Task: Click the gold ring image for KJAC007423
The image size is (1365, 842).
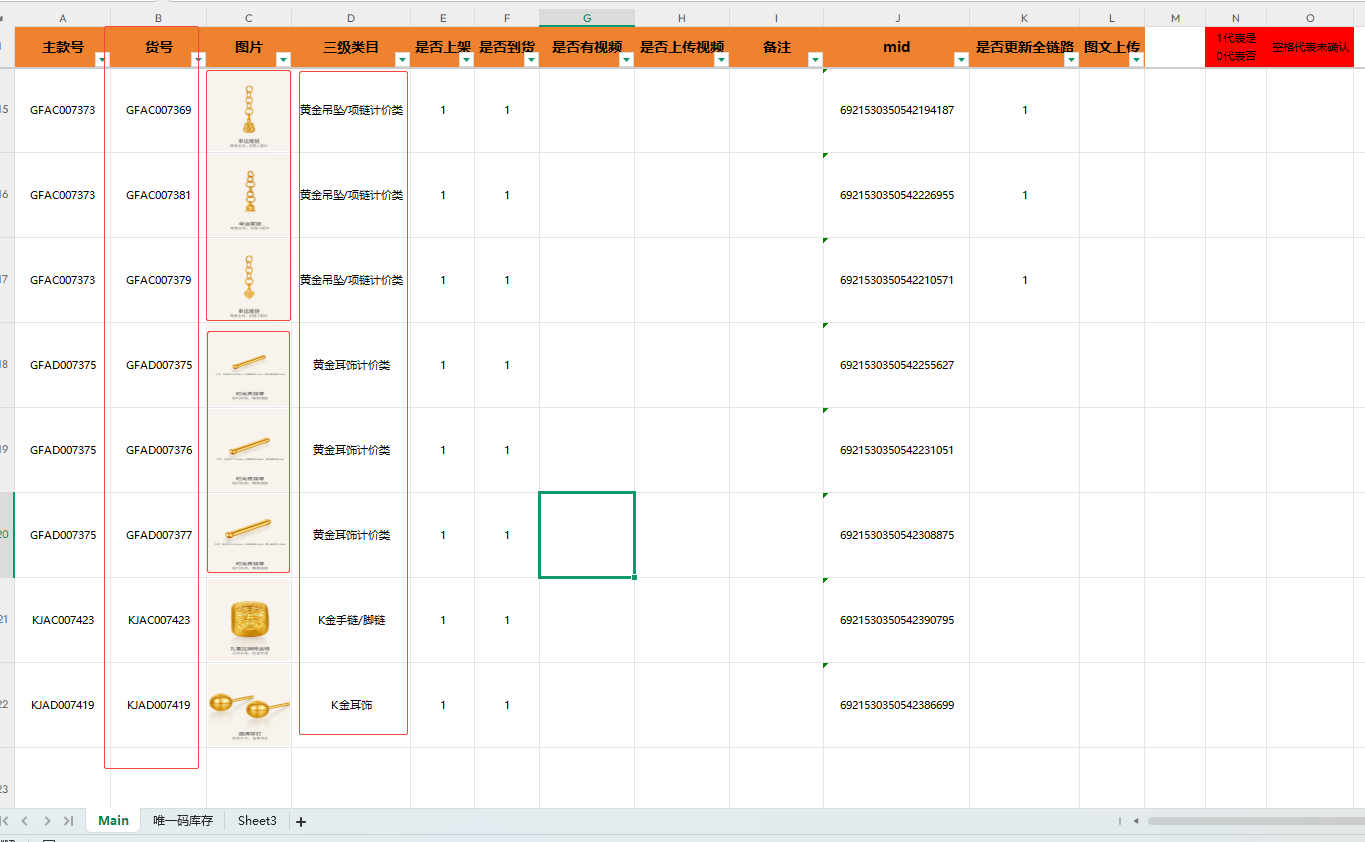Action: 249,620
